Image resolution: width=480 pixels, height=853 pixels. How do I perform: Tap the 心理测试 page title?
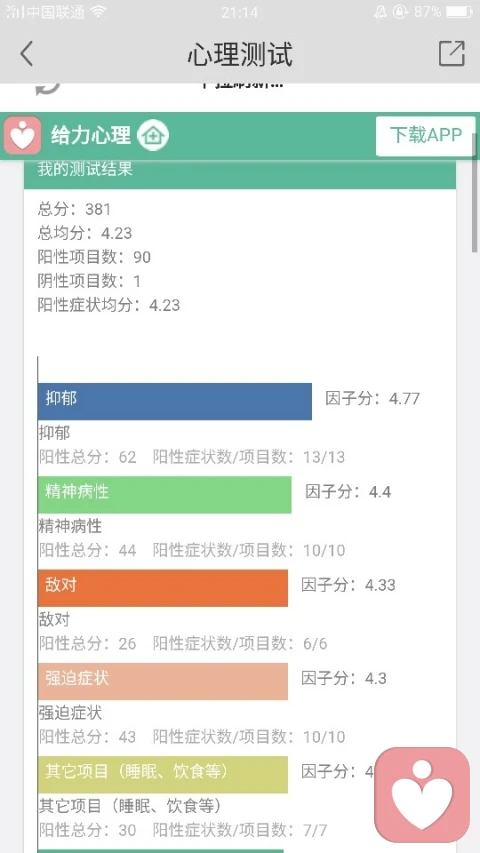tap(240, 54)
